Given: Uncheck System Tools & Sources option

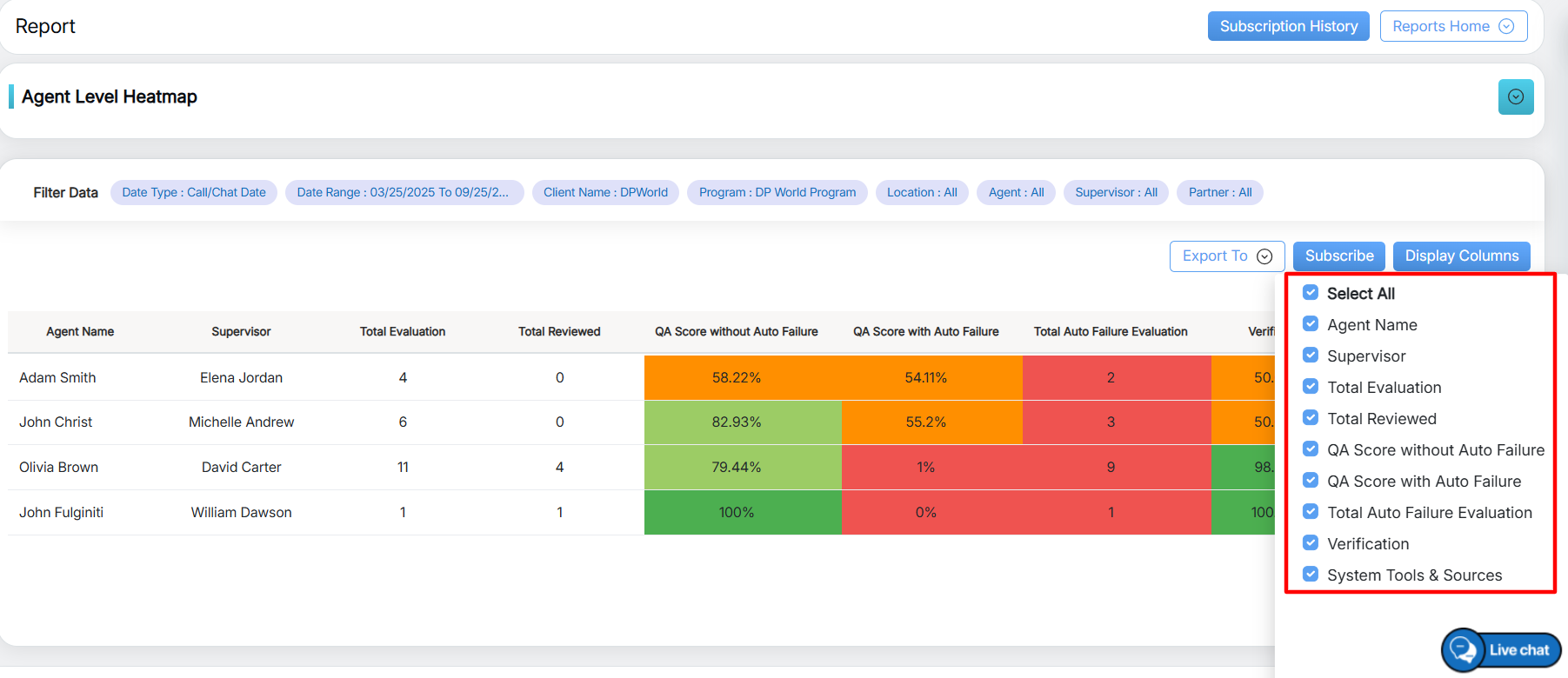Looking at the screenshot, I should [x=1311, y=575].
